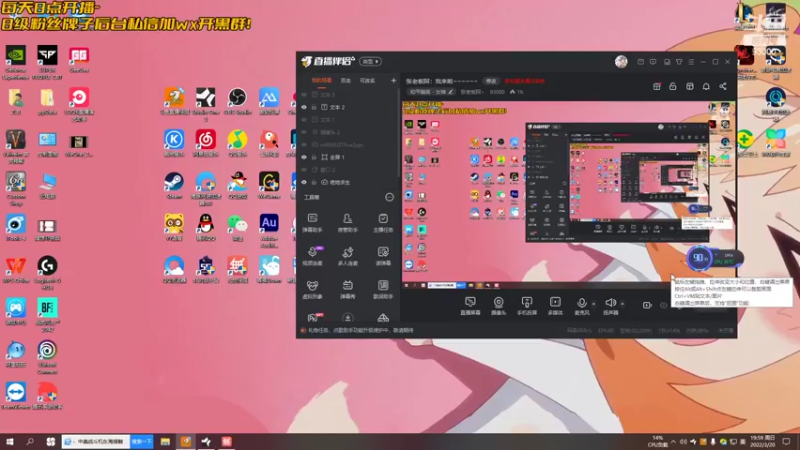
Task: Select the 绝地求生 source row
Action: tap(348, 182)
